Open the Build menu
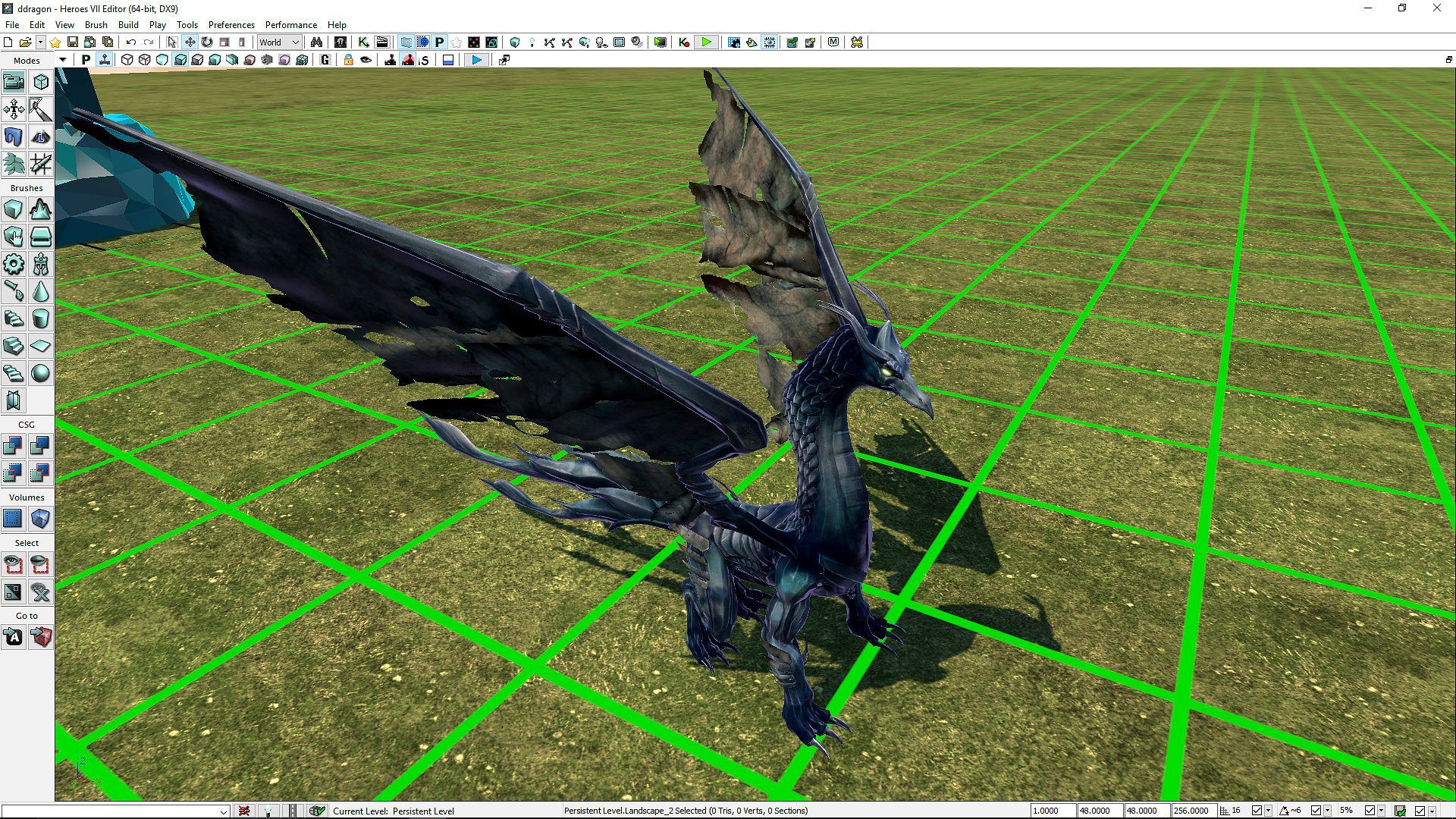Image resolution: width=1456 pixels, height=819 pixels. (128, 24)
